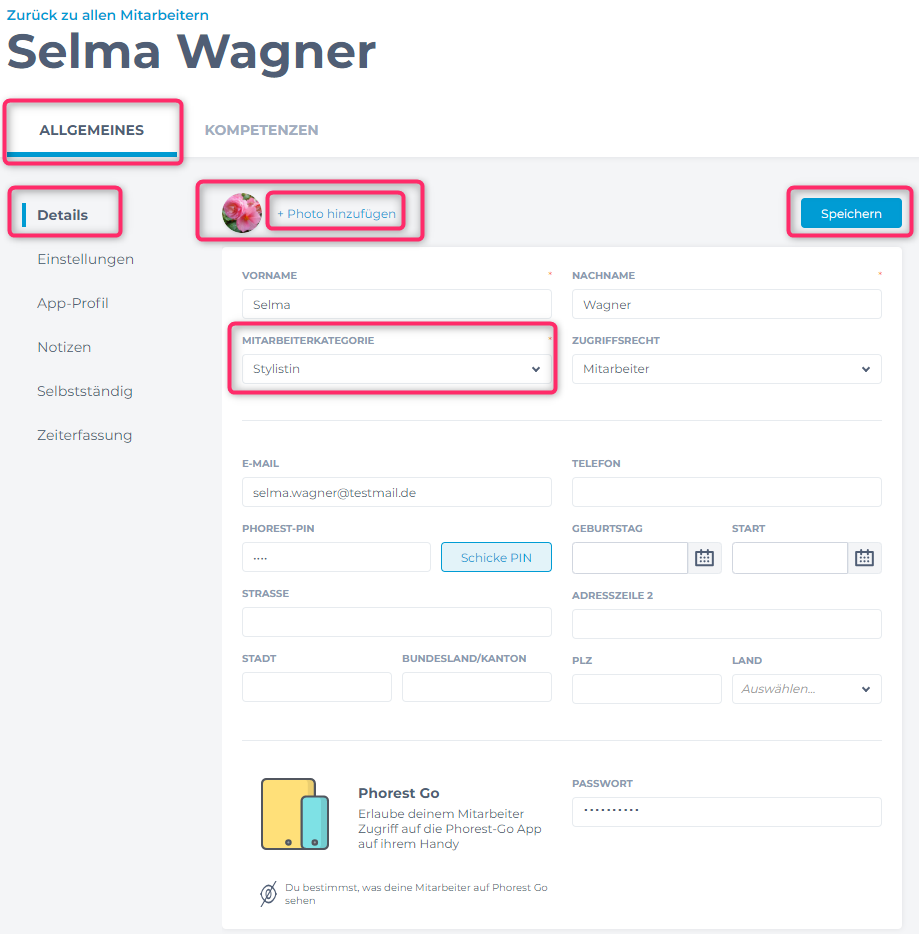
Task: Click the crossed-out eye visibility icon
Action: [268, 894]
